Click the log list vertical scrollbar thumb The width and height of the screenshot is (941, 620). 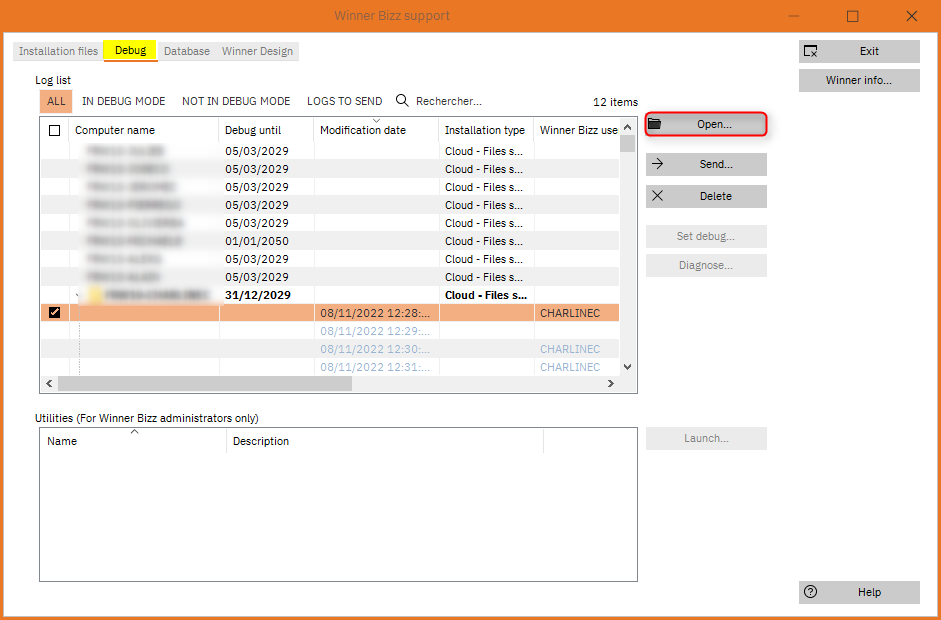tap(628, 144)
